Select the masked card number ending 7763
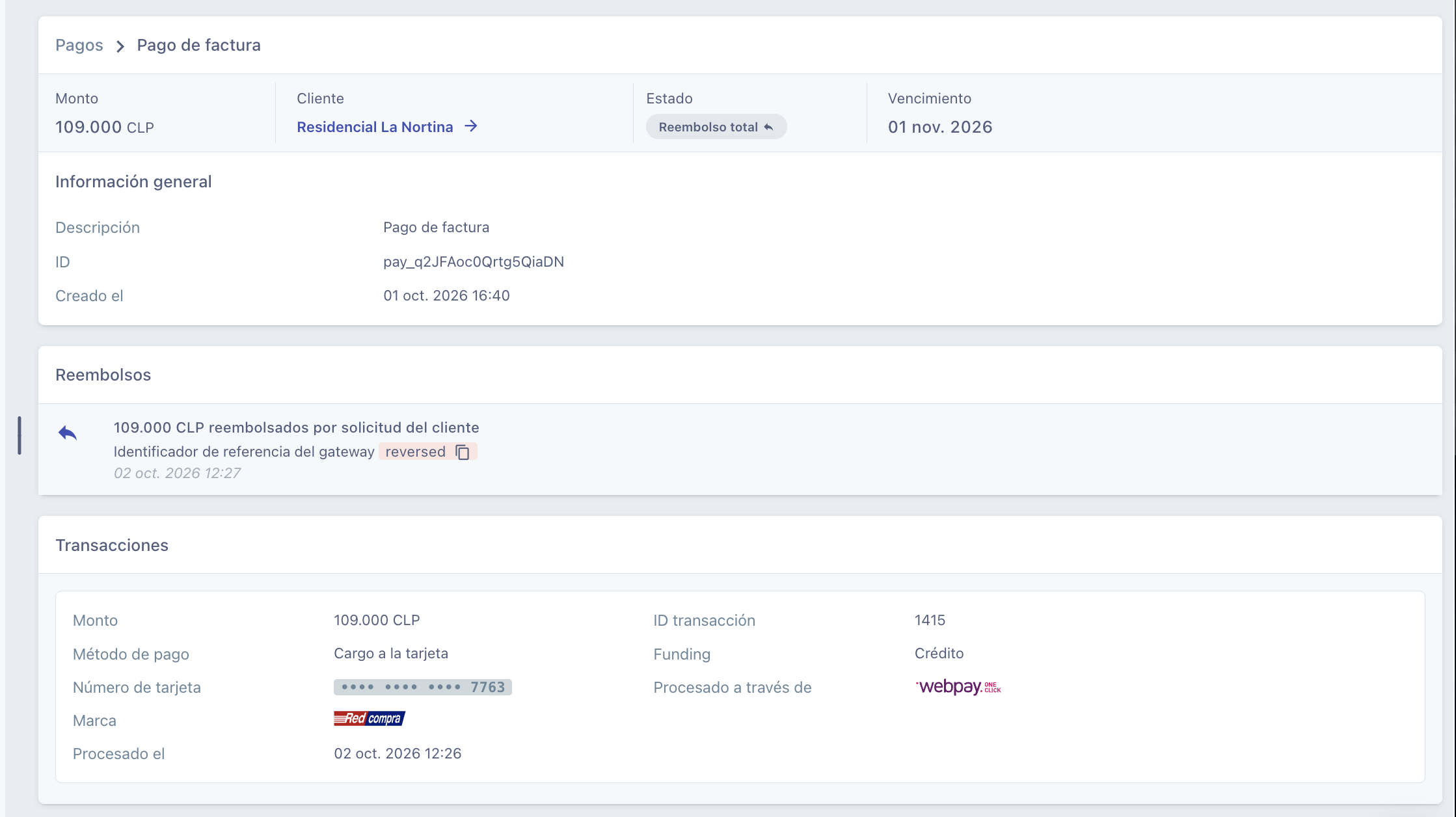The width and height of the screenshot is (1456, 817). coord(423,687)
